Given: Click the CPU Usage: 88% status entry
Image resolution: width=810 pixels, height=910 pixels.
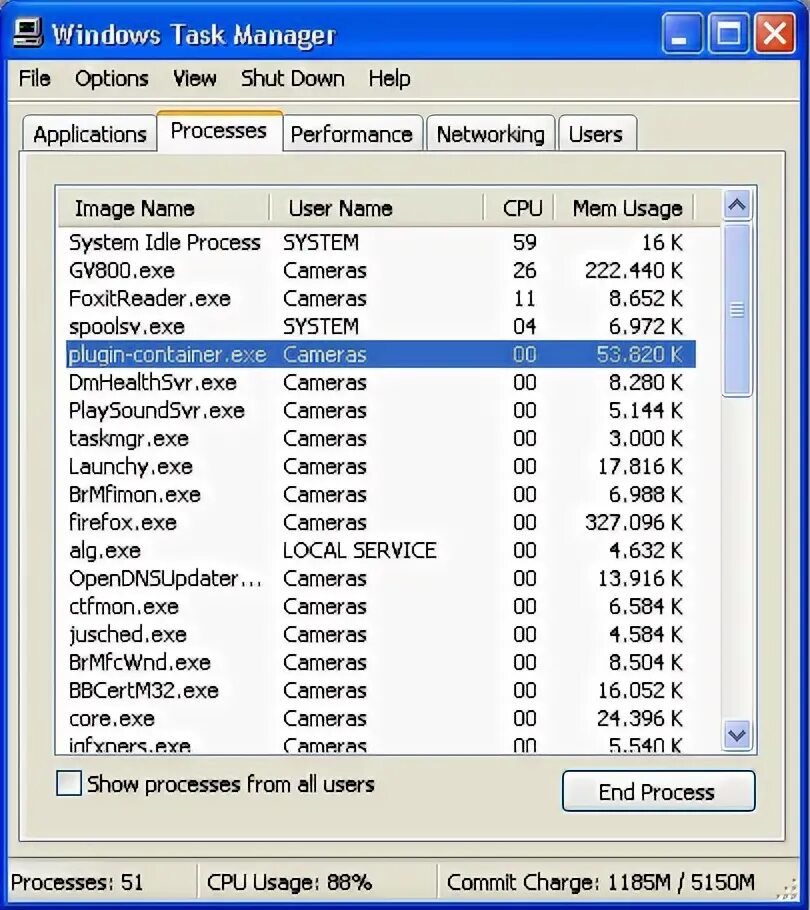Looking at the screenshot, I should (x=289, y=882).
